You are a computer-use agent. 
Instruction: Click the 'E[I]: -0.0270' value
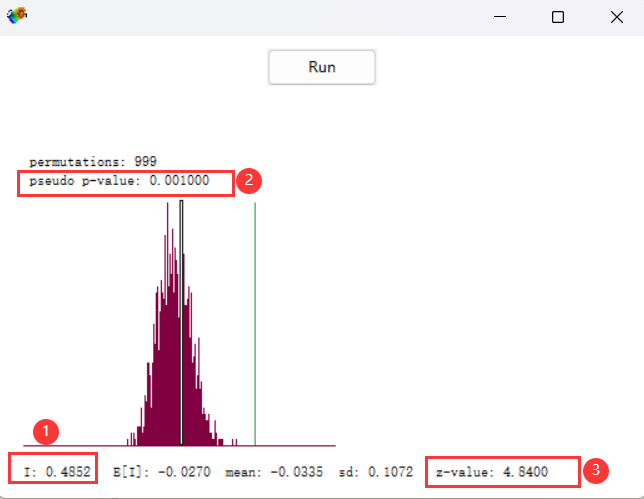coord(162,471)
